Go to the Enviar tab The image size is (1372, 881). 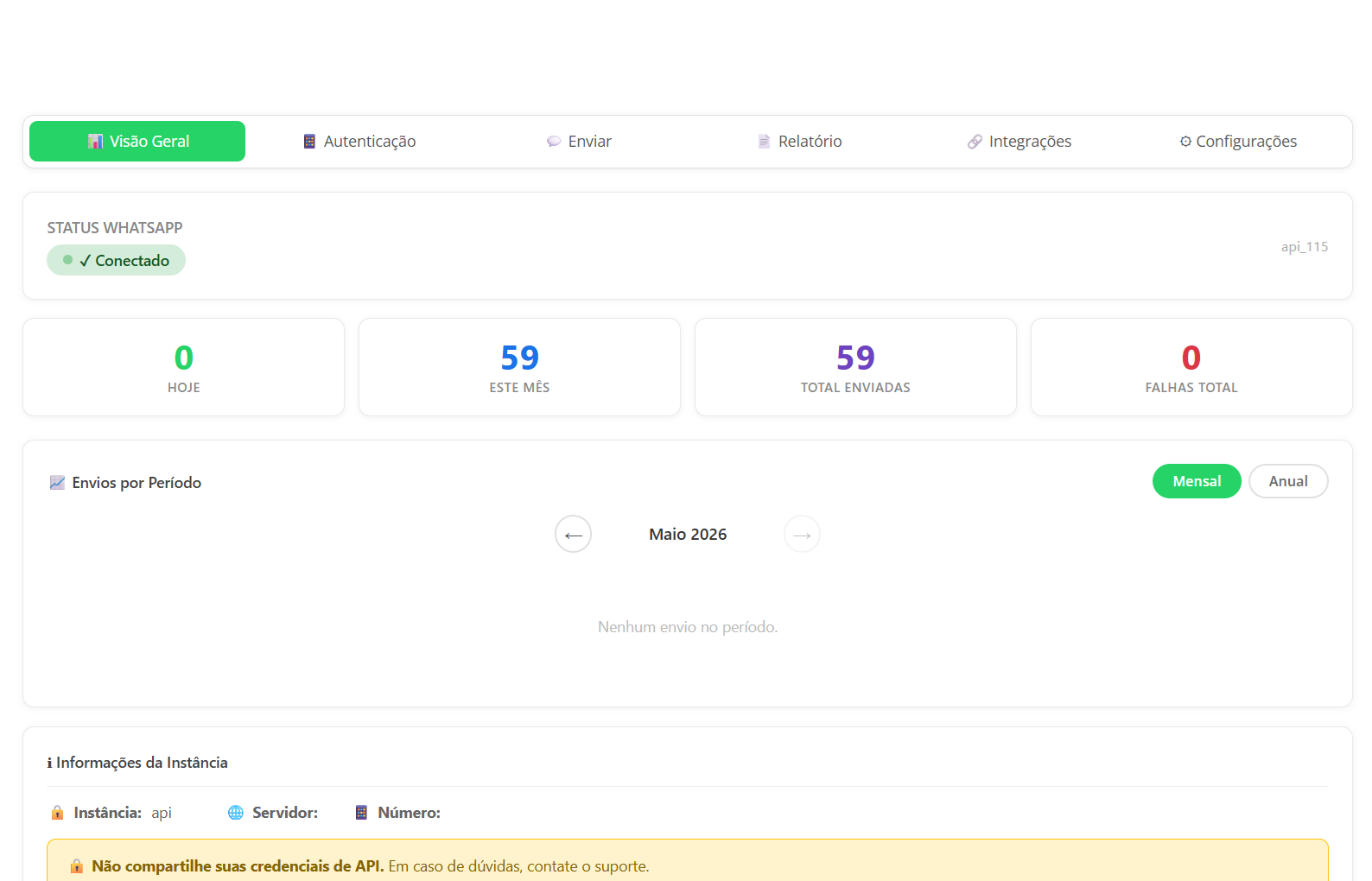tap(578, 141)
